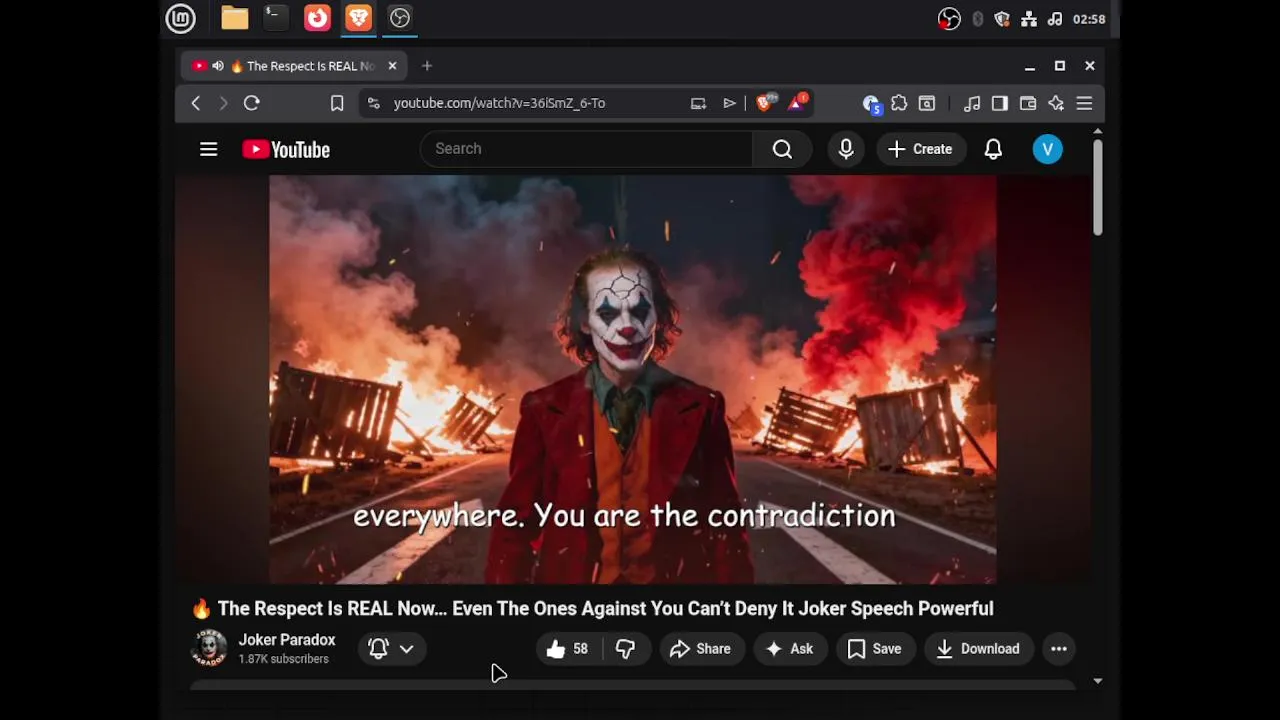Open the file manager folder icon in panel

(235, 18)
